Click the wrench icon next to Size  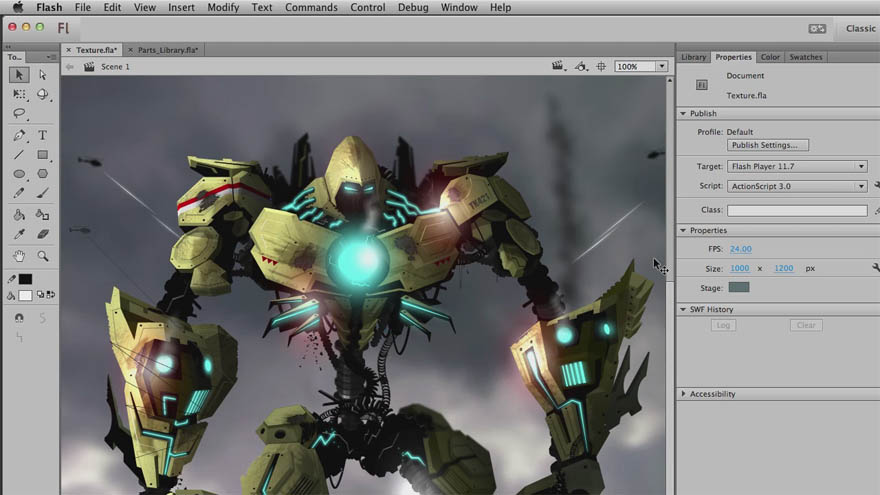876,268
